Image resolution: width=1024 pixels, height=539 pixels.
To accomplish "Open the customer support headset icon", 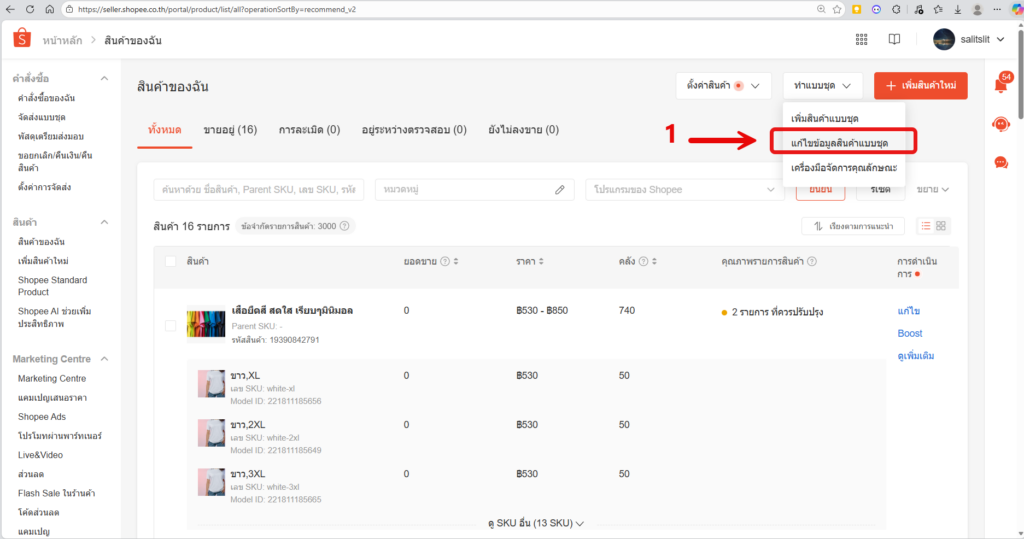I will [1000, 124].
